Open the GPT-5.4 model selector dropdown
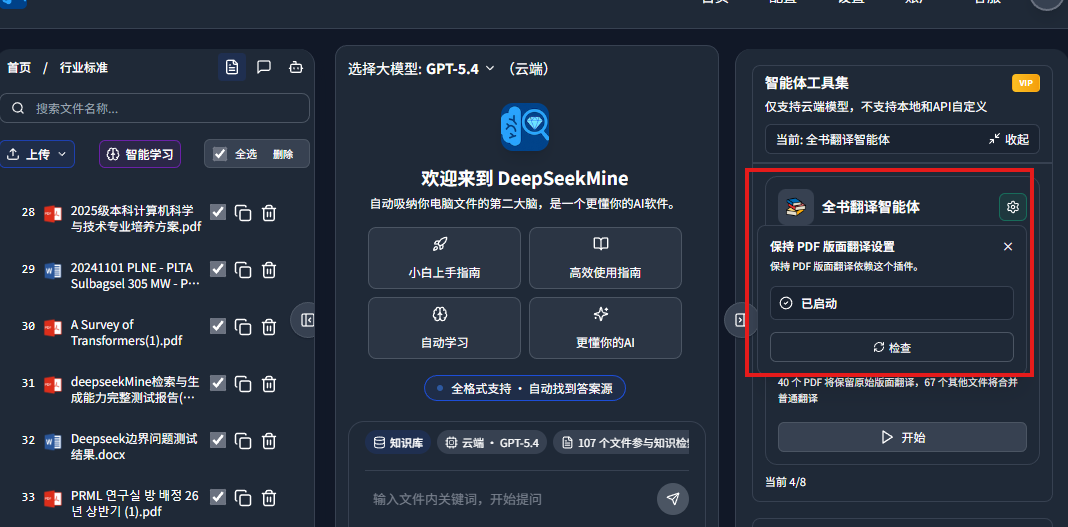This screenshot has width=1068, height=527. (460, 69)
